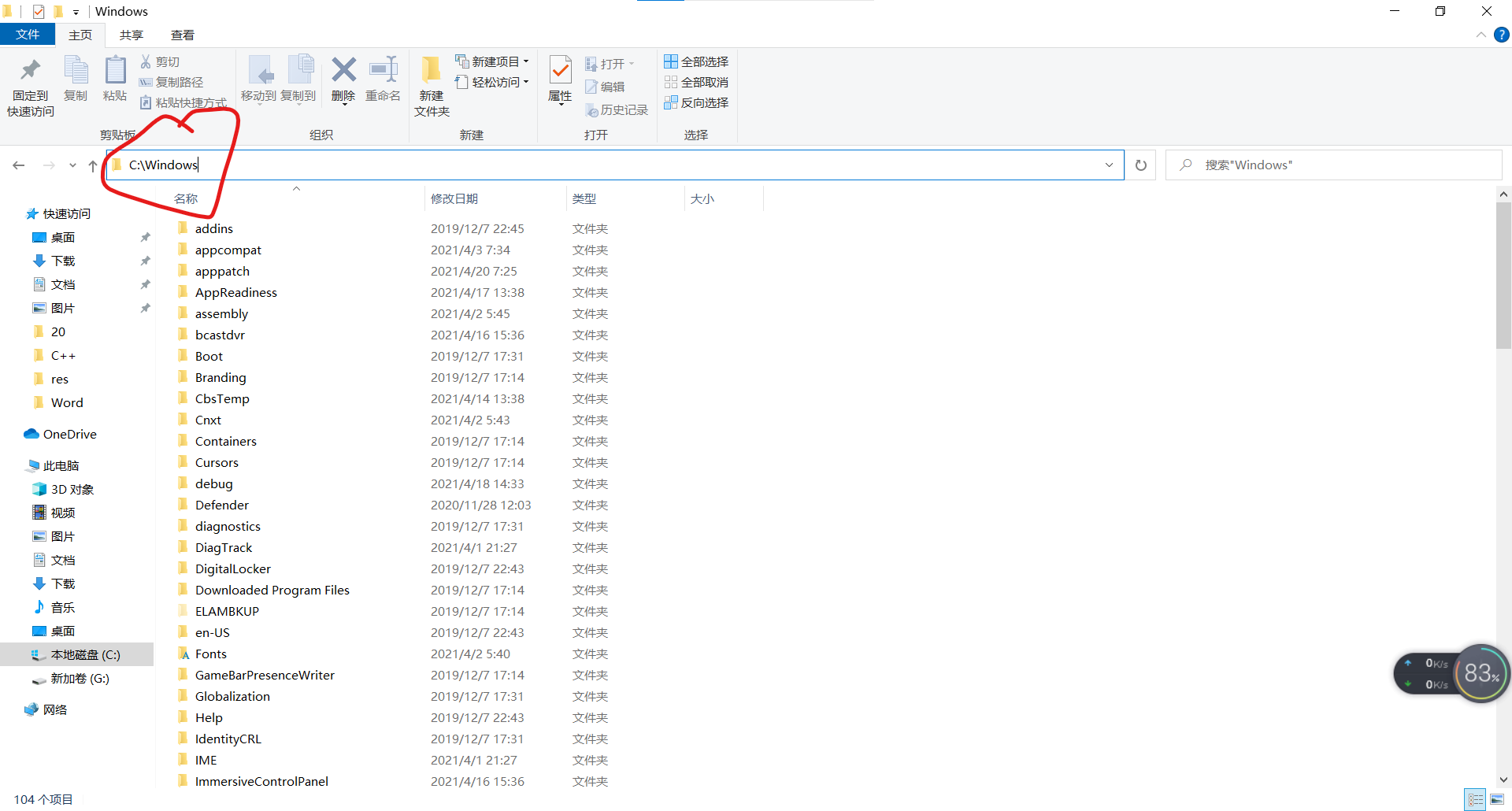Collapse the ribbon with the chevron
1512x811 pixels.
click(1480, 35)
